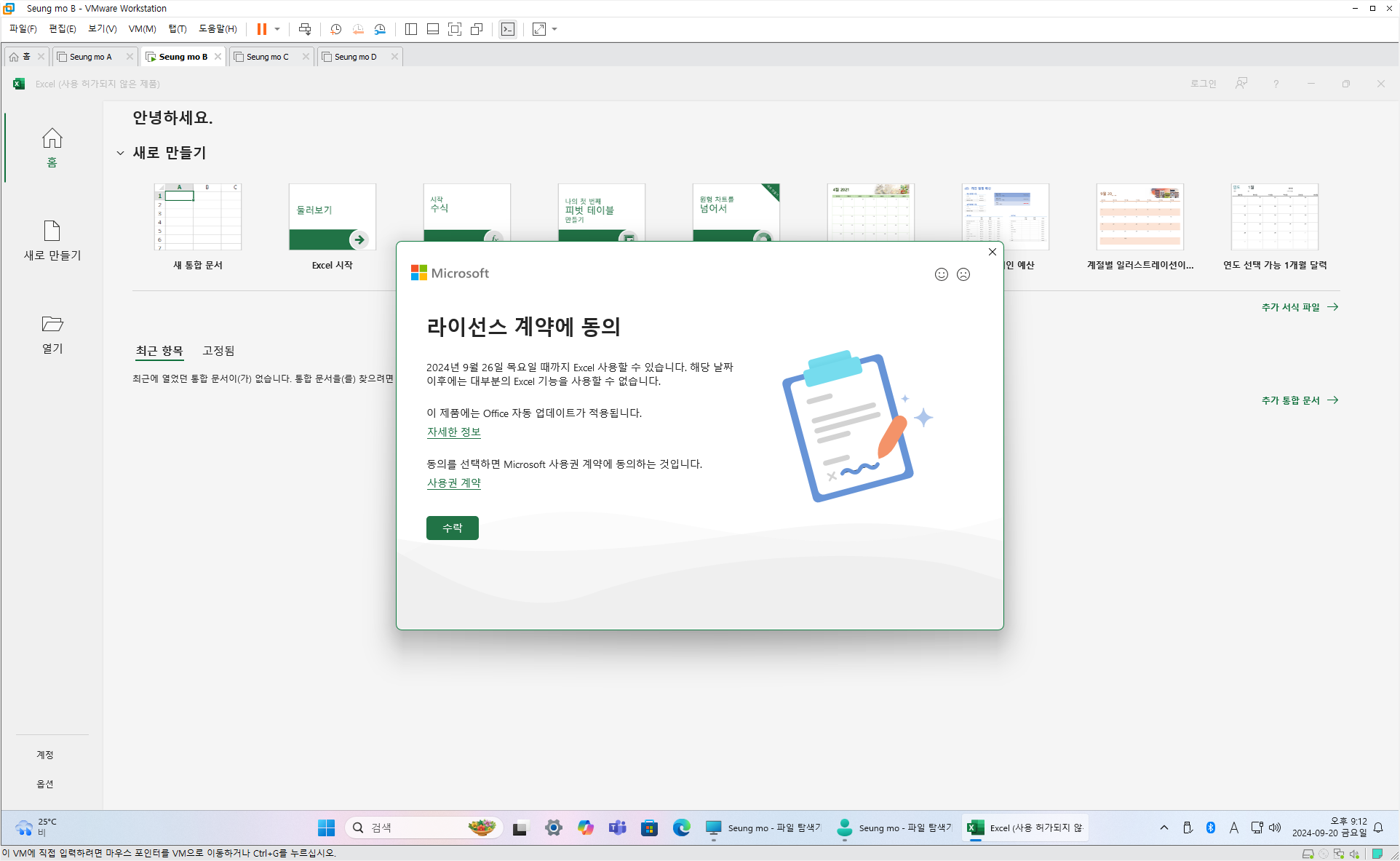The width and height of the screenshot is (1400, 861).
Task: Click the happy face feedback icon
Action: [x=942, y=274]
